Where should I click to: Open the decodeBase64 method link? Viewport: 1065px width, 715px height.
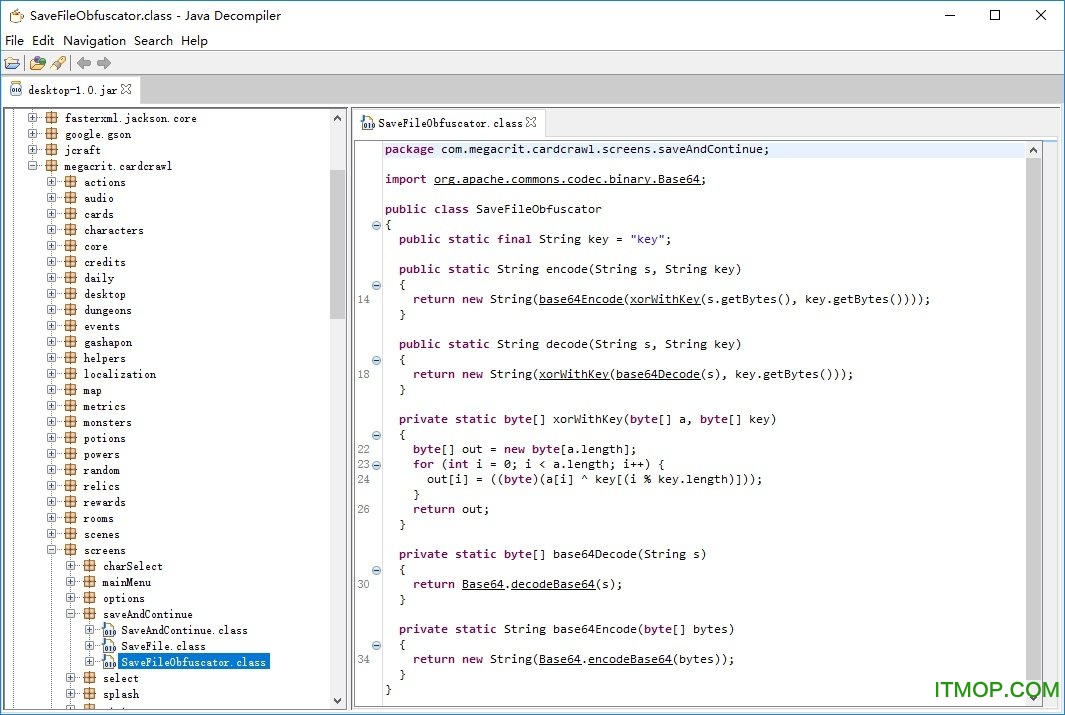[553, 584]
